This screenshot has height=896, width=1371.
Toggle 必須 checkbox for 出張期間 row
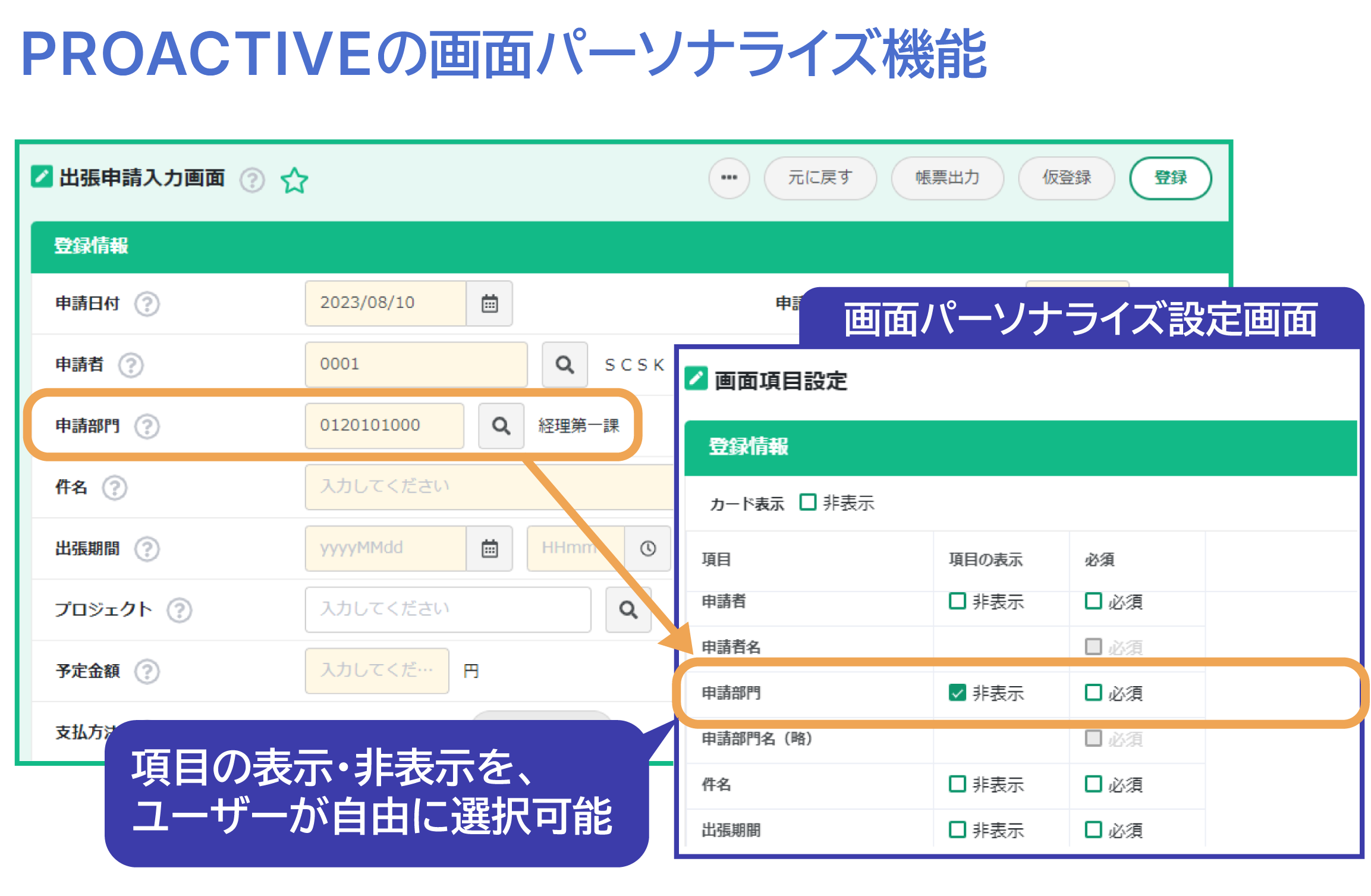point(1093,829)
